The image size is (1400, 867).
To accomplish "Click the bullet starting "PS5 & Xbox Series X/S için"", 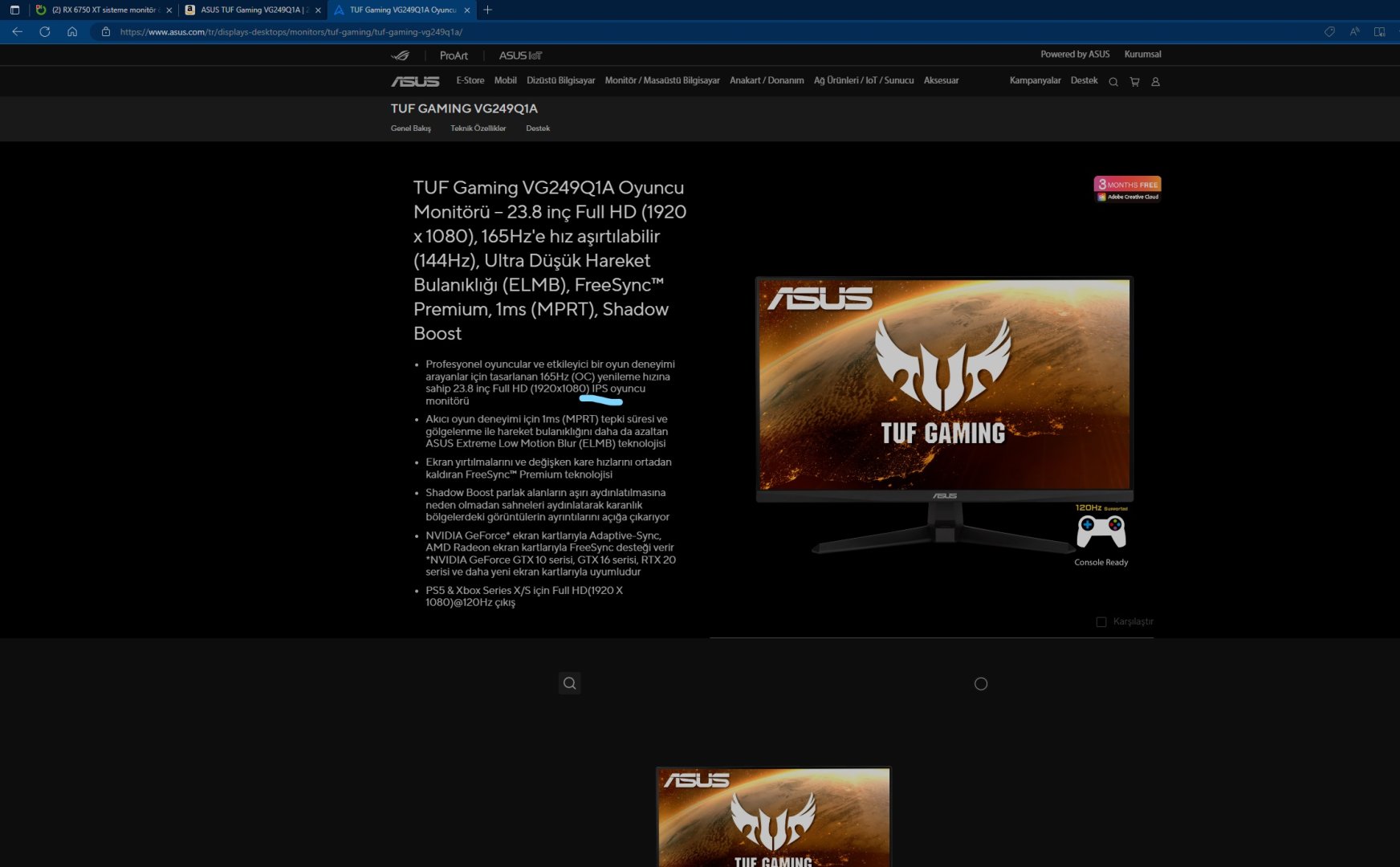I will (x=524, y=596).
